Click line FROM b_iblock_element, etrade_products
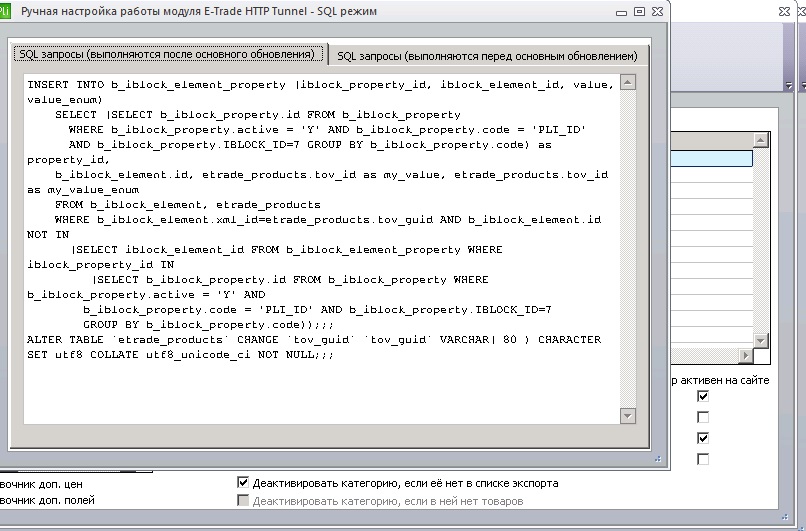806x531 pixels. coord(188,205)
